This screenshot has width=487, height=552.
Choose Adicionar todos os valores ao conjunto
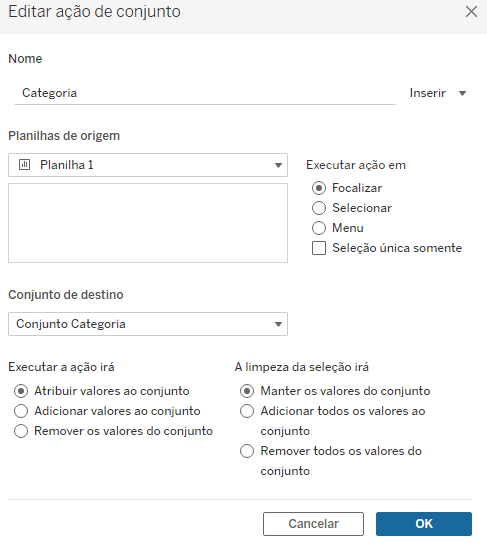click(x=247, y=411)
